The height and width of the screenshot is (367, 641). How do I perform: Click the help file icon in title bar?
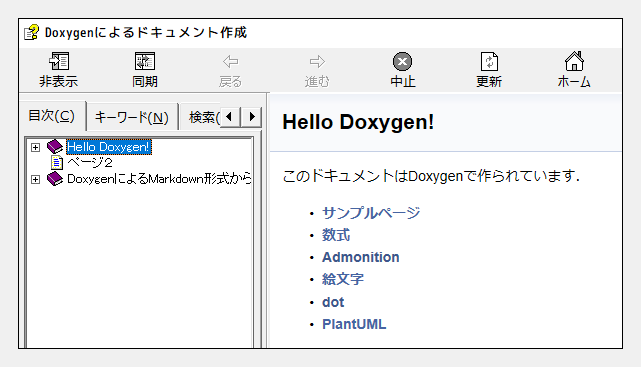[x=31, y=32]
